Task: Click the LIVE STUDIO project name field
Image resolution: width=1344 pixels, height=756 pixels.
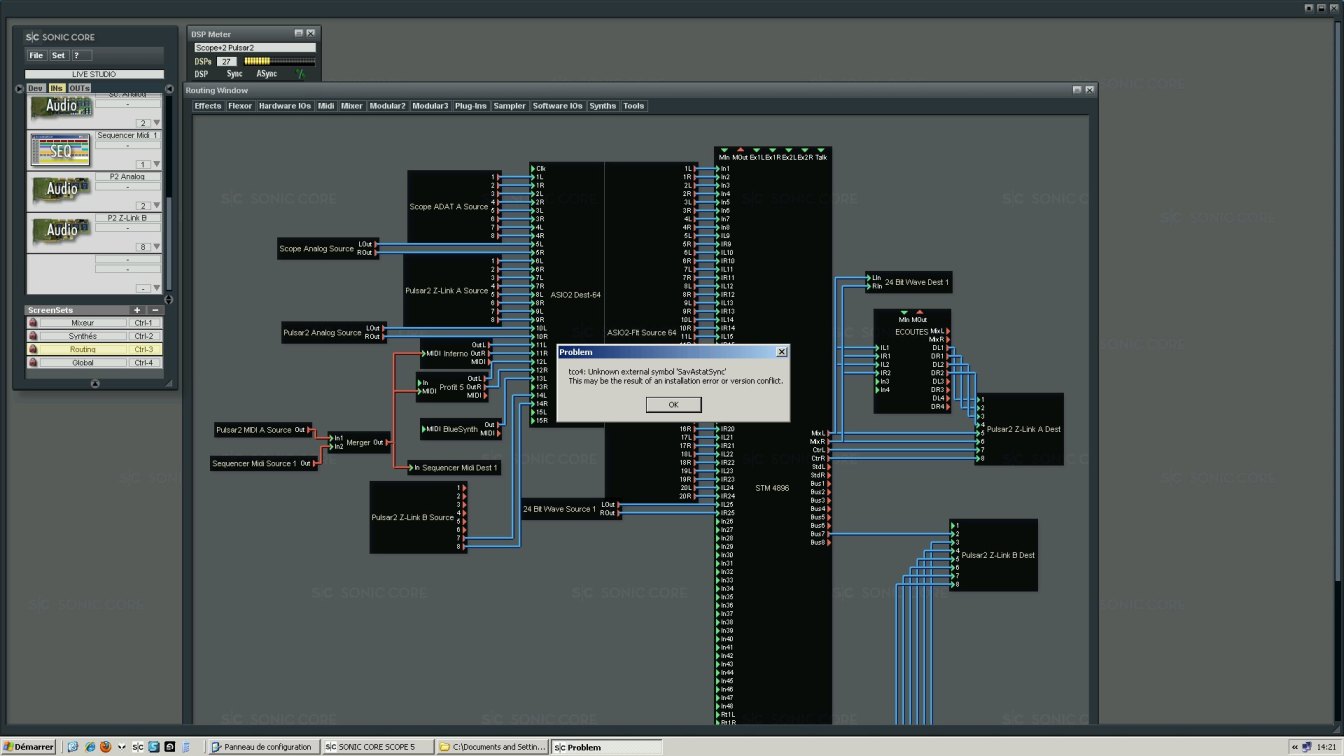Action: [x=94, y=74]
